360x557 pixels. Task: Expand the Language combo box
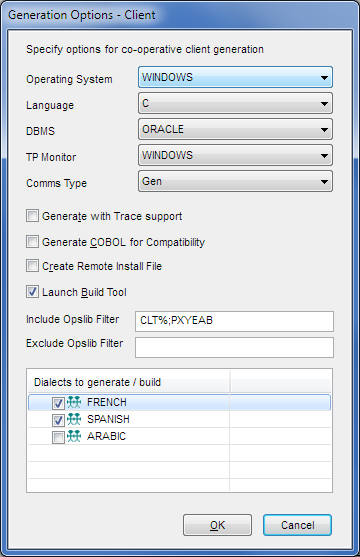(235, 103)
